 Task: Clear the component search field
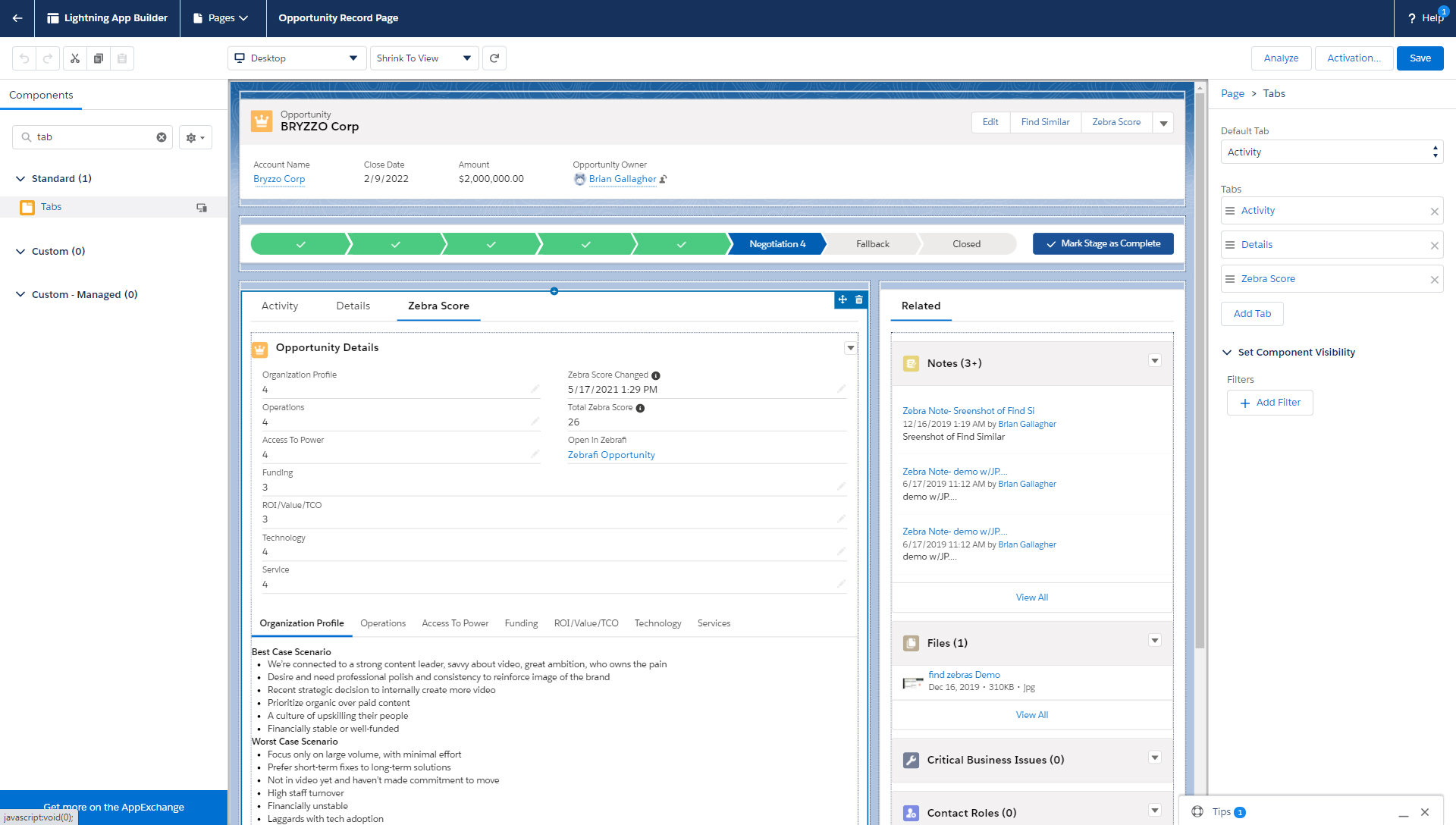162,137
